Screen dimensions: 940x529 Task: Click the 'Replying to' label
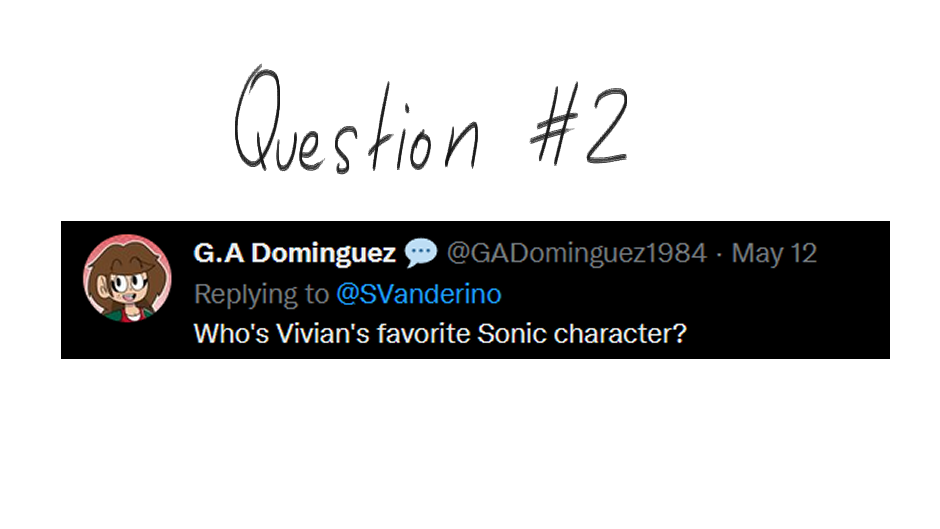tap(260, 294)
